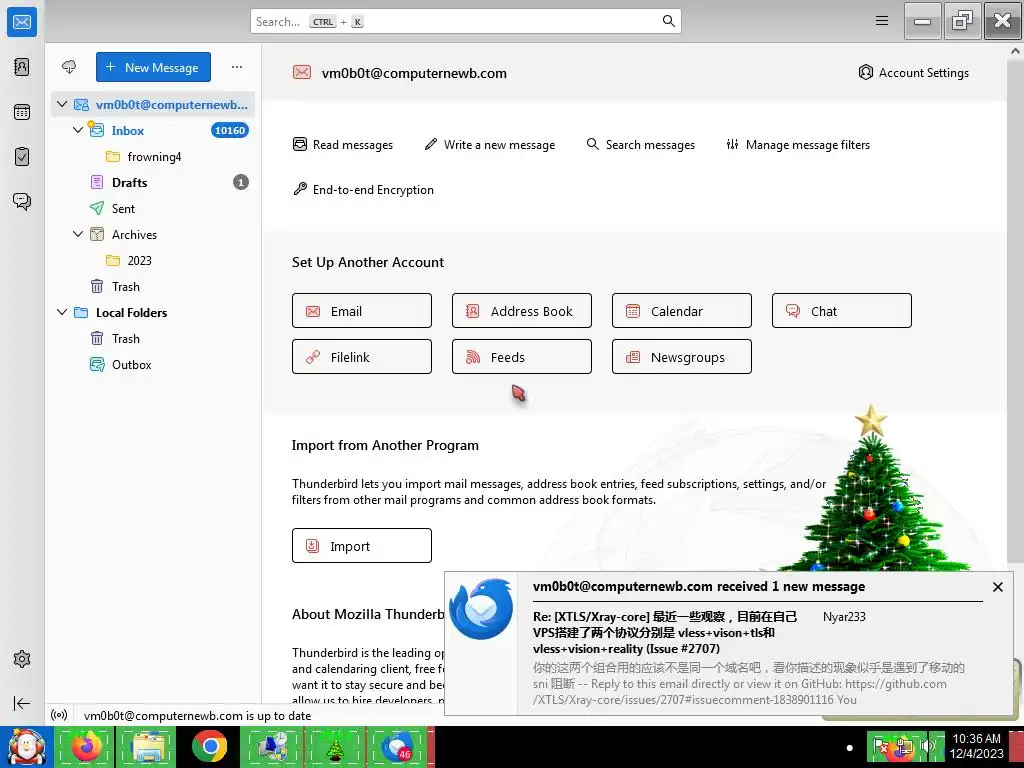Collapse the Archives folder
The height and width of the screenshot is (768, 1024).
pos(78,234)
